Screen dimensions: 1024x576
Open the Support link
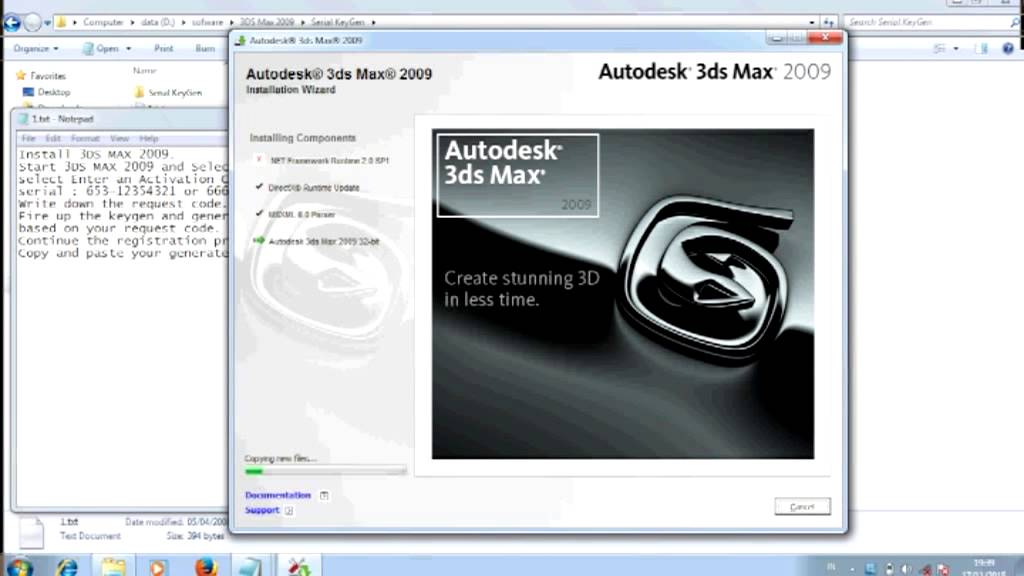click(x=262, y=510)
